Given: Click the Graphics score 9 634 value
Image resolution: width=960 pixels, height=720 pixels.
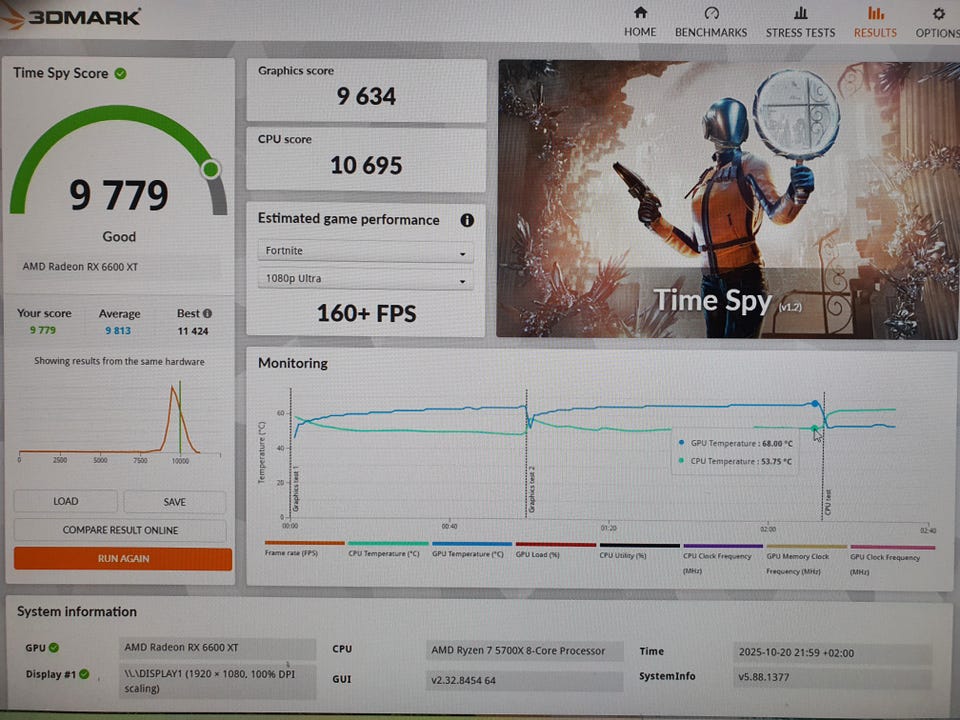Looking at the screenshot, I should pyautogui.click(x=366, y=96).
